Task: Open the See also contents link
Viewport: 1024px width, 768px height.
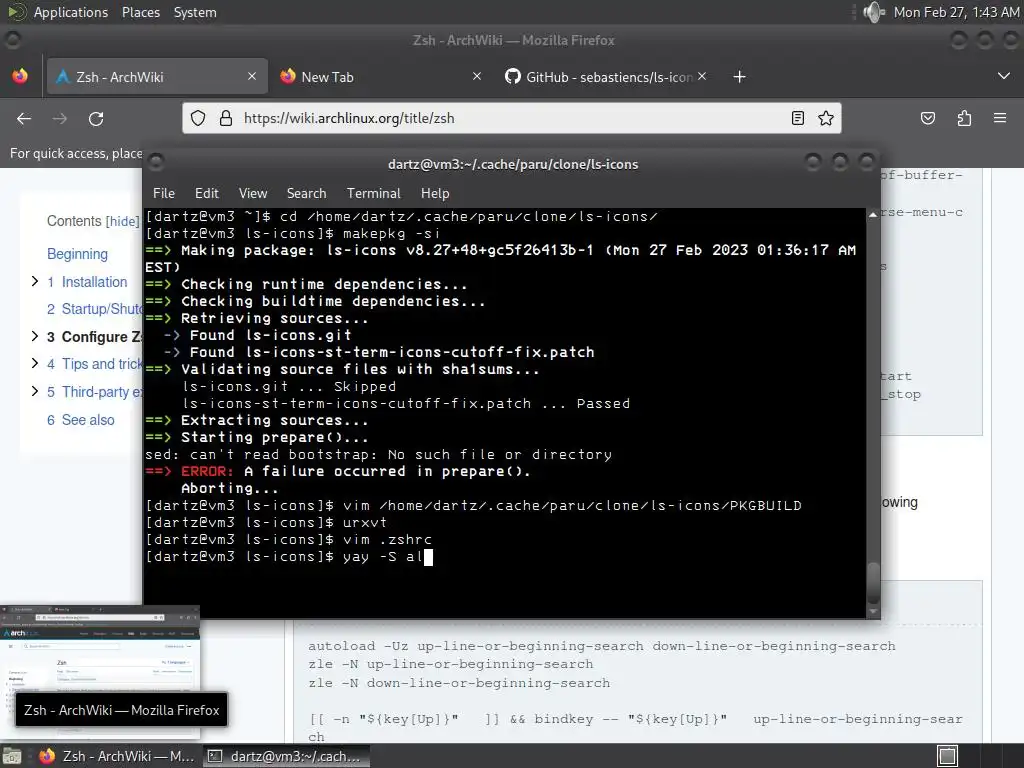Action: pos(80,420)
